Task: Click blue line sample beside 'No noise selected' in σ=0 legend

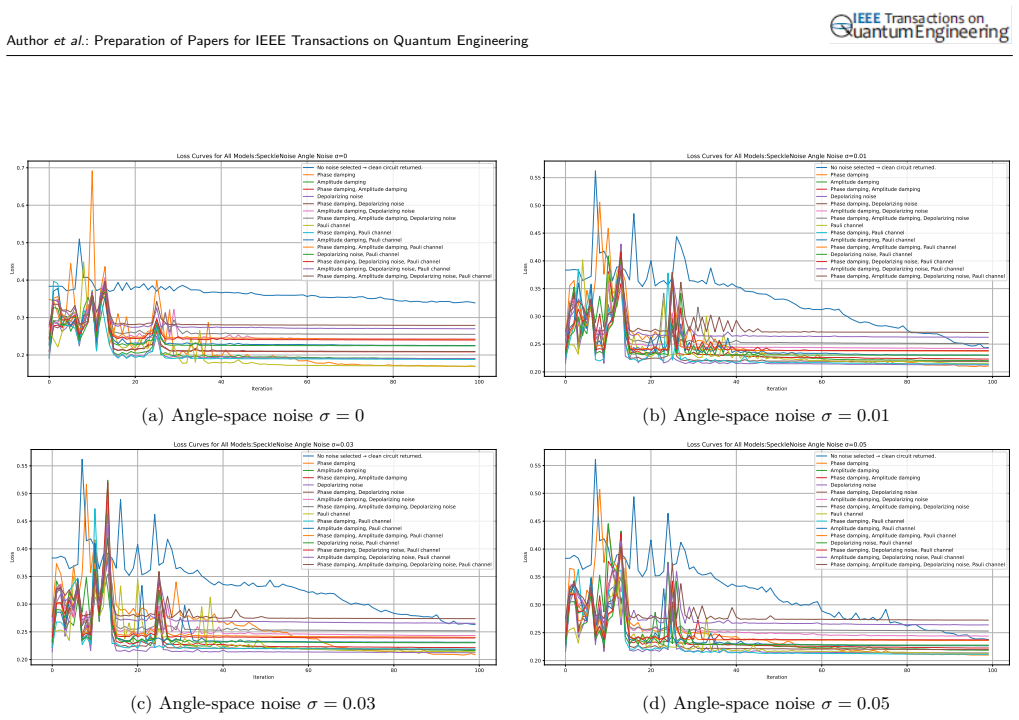Action: (308, 168)
